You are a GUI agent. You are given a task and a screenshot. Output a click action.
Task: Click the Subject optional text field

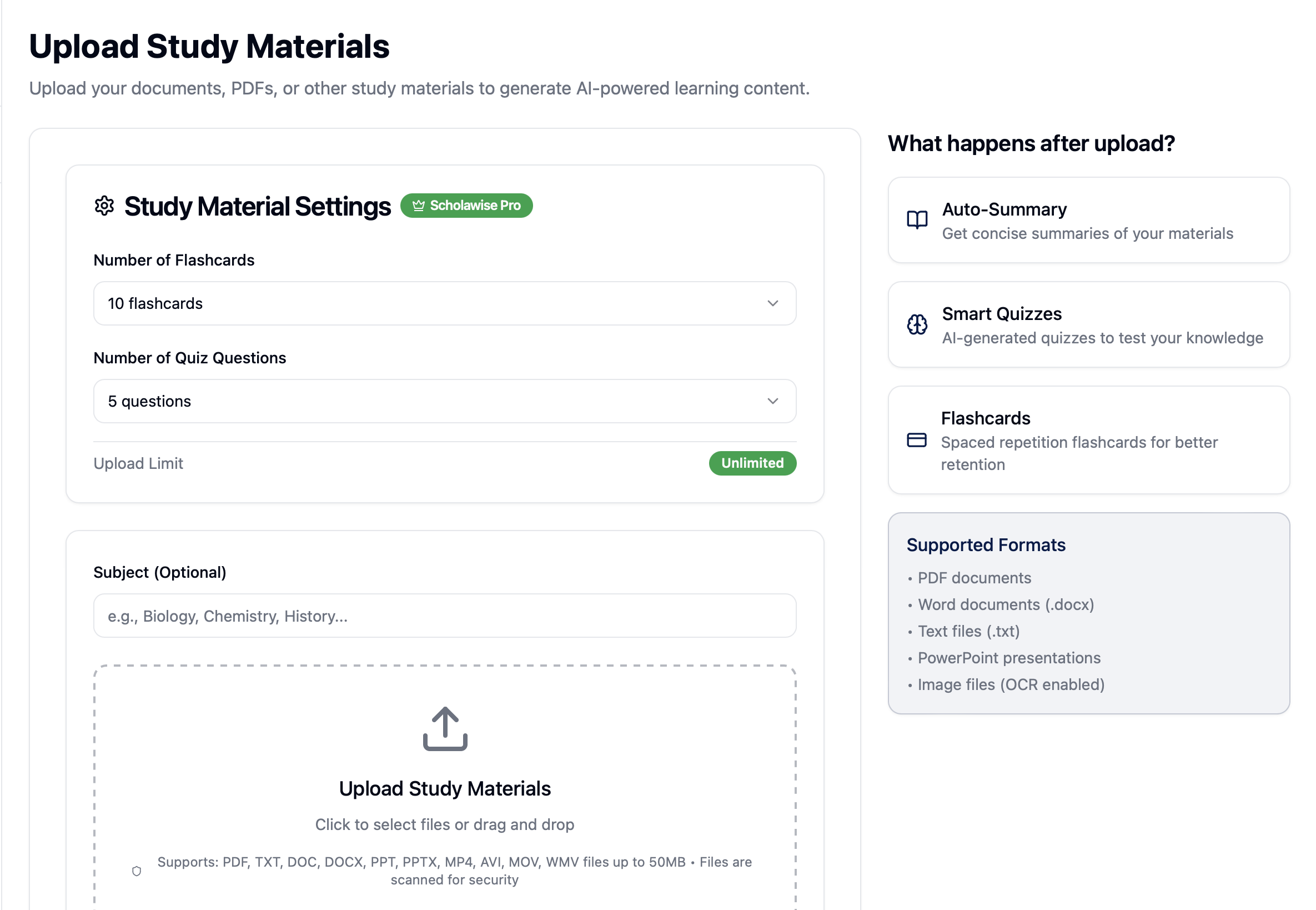coord(445,616)
